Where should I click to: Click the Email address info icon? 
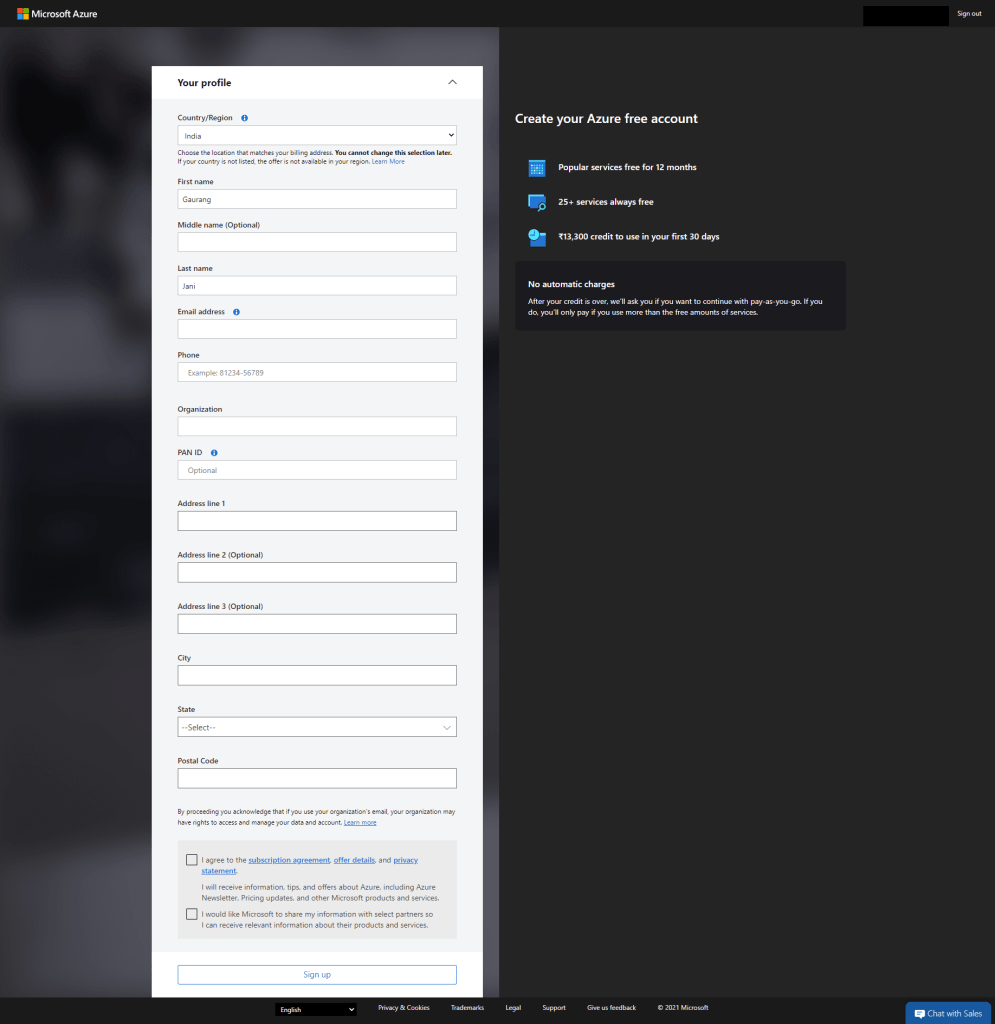pos(237,312)
